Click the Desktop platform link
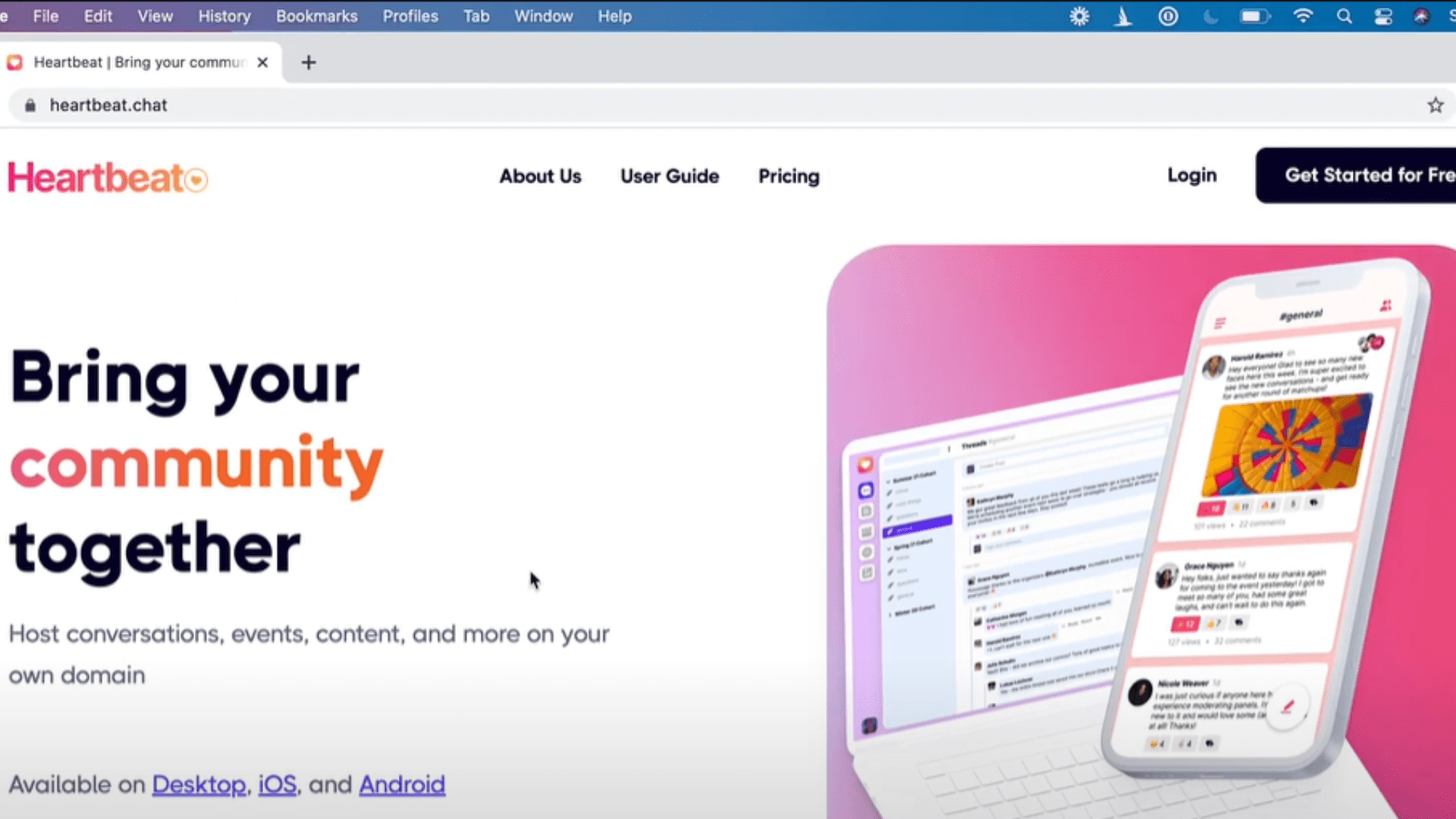Image resolution: width=1456 pixels, height=819 pixels. [198, 784]
